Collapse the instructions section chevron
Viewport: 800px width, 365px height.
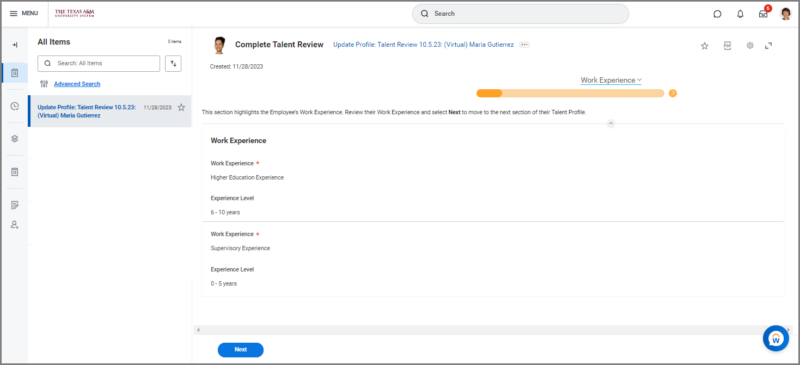click(611, 123)
